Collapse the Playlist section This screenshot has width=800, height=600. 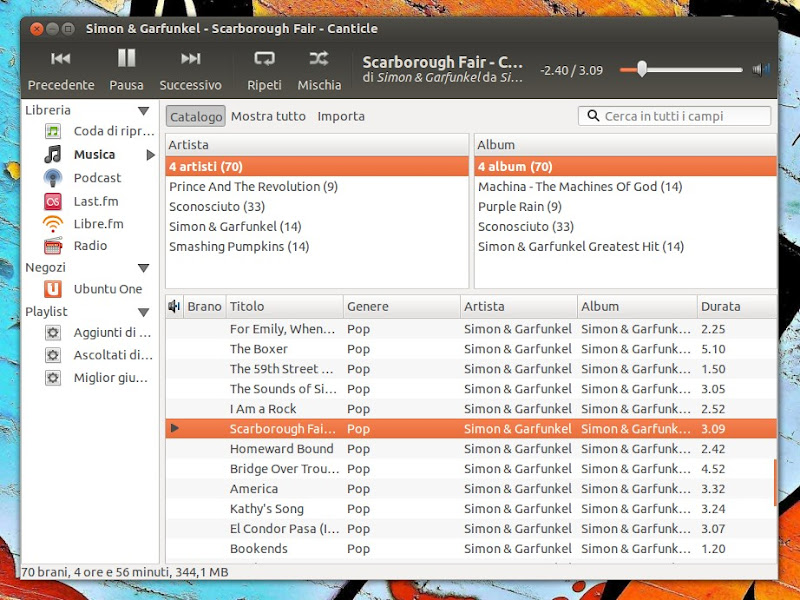[x=143, y=312]
